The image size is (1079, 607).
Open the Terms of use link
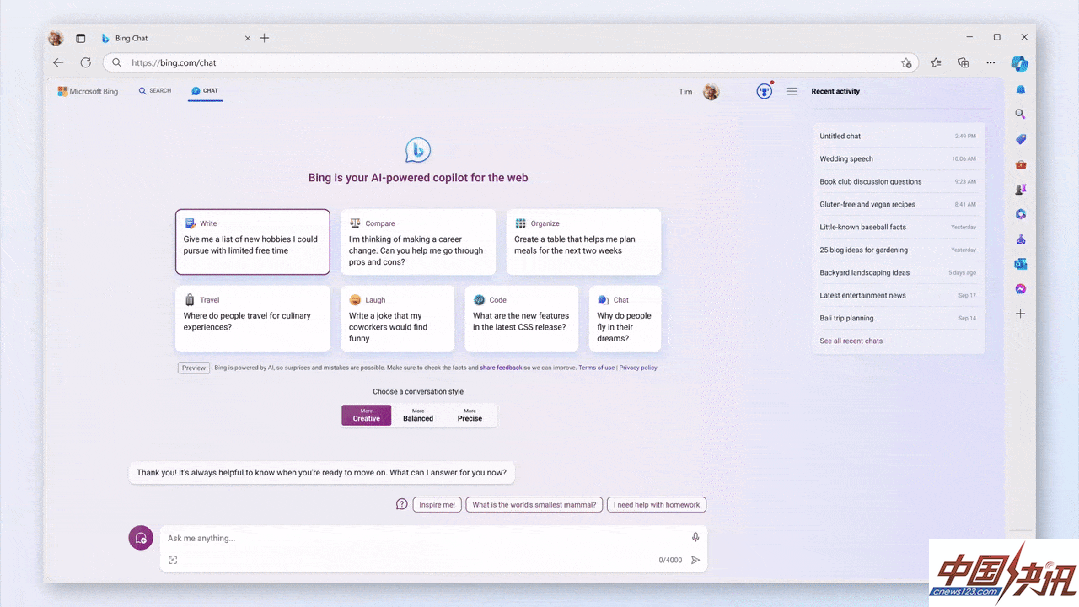pyautogui.click(x=597, y=368)
